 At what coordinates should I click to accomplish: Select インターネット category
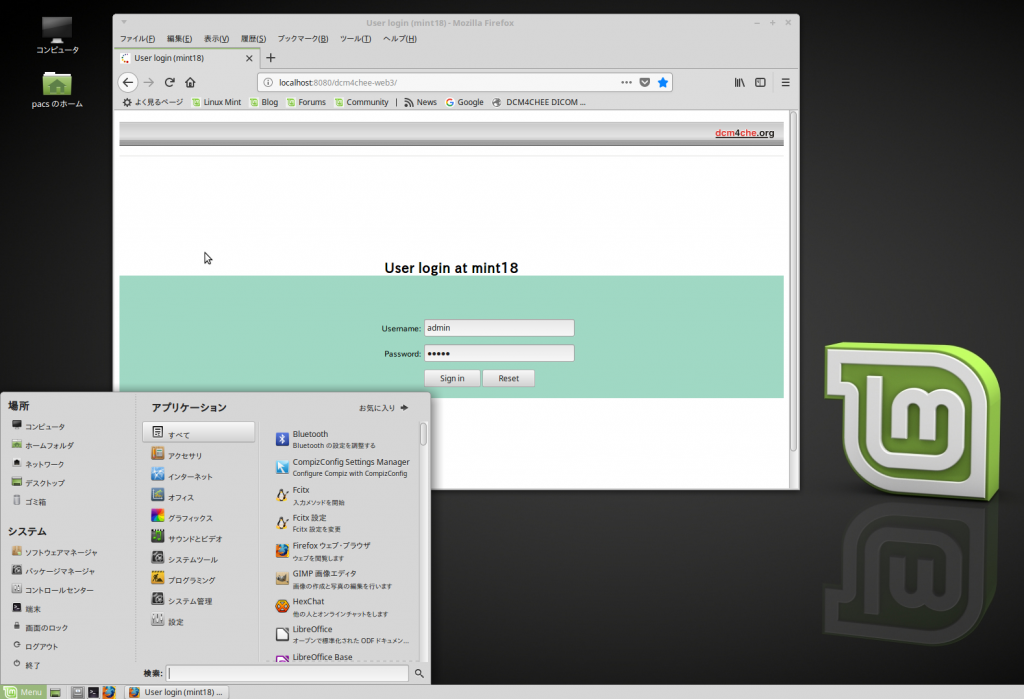click(x=199, y=476)
